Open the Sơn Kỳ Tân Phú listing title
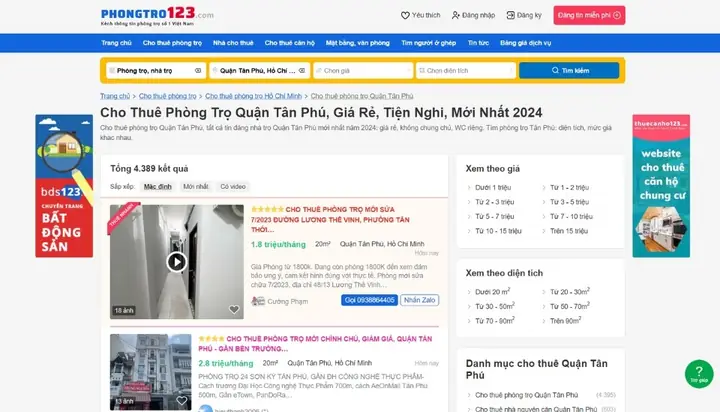This screenshot has width=720, height=412. [315, 344]
